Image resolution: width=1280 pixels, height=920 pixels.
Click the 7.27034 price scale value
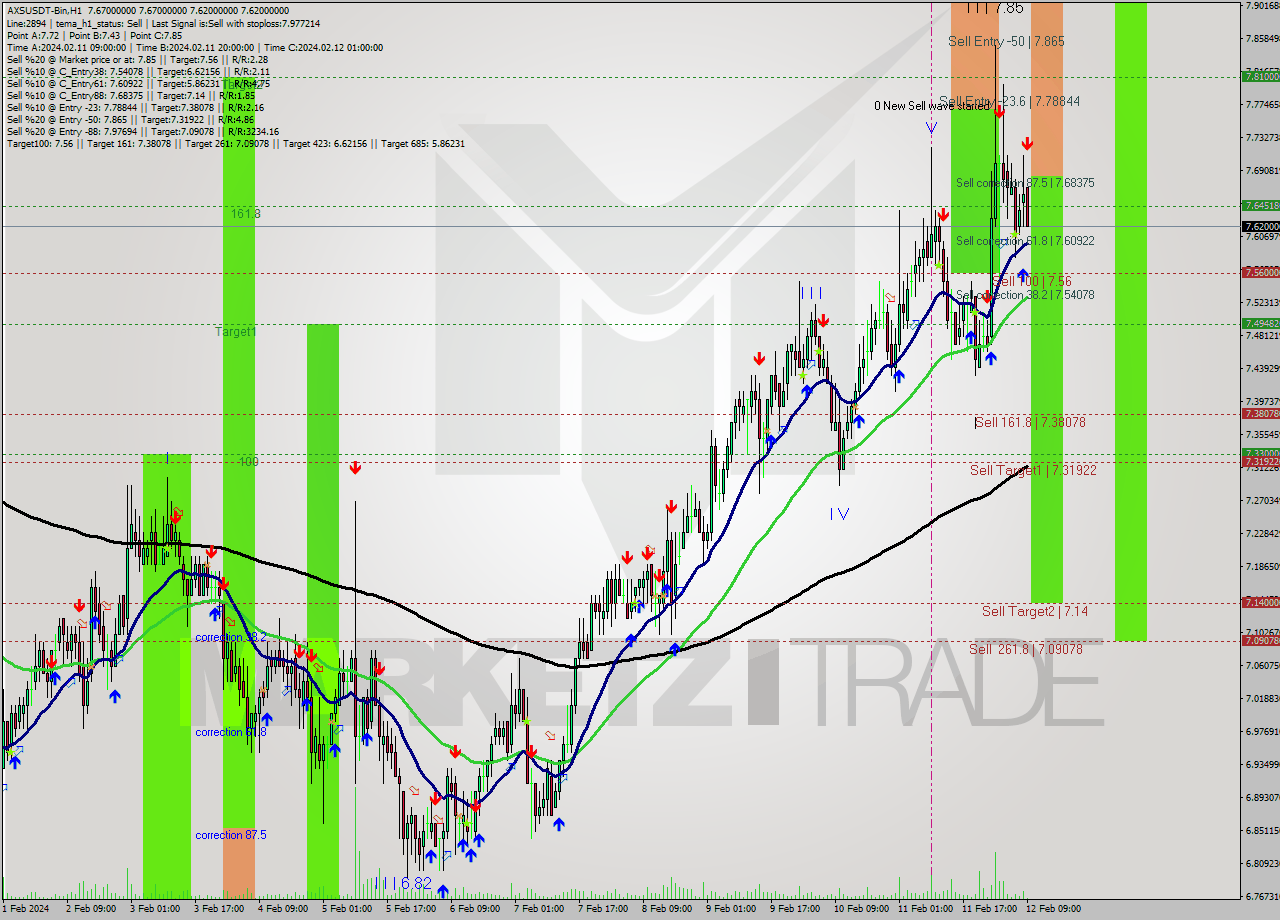coord(1262,500)
